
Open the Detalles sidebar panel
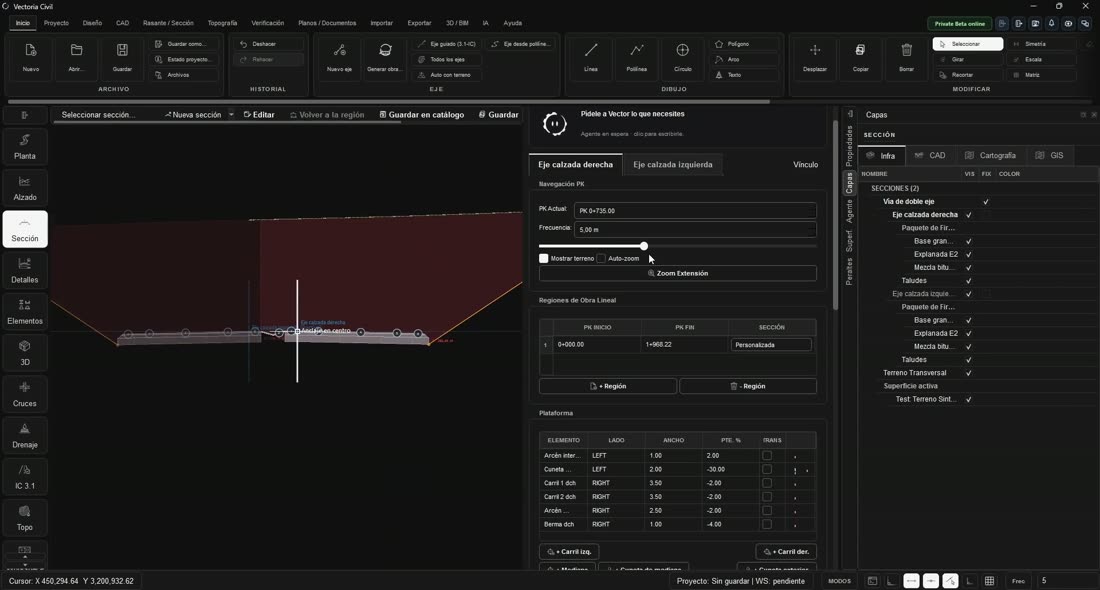coord(25,271)
